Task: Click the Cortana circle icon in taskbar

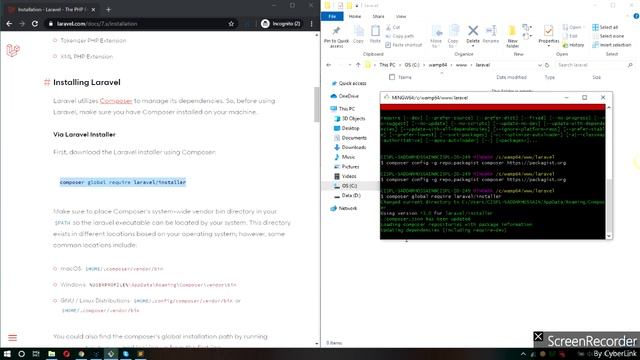Action: tap(22, 353)
